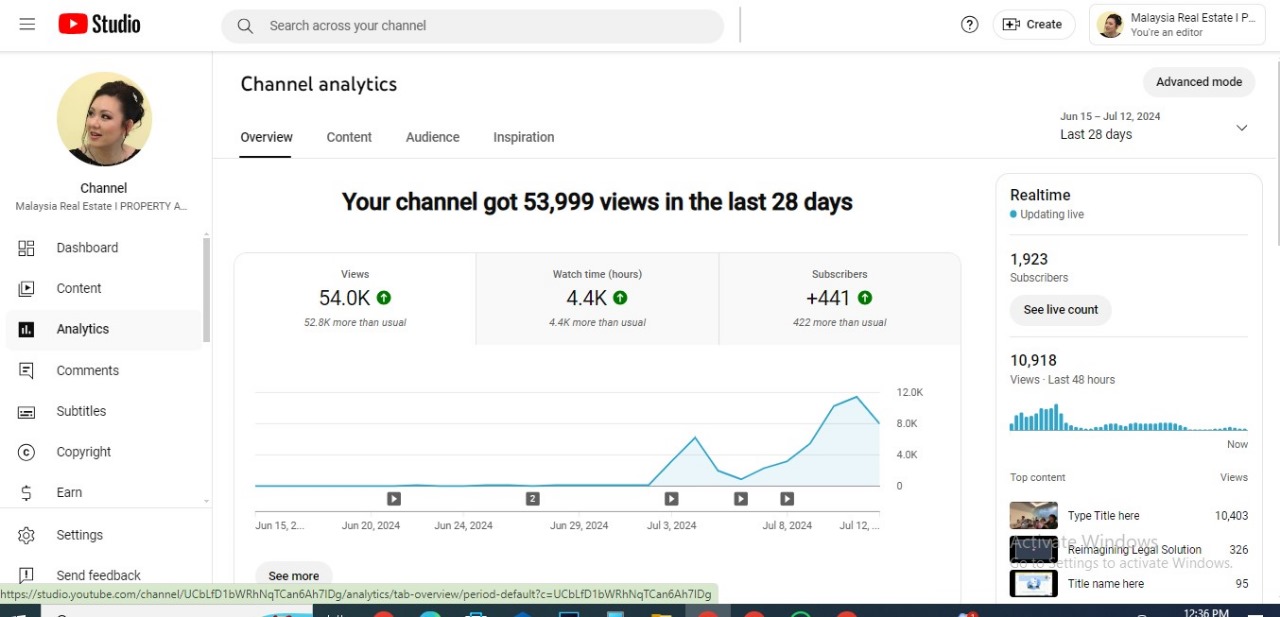Open the Inspiration tab
Viewport: 1280px width, 617px height.
coord(523,137)
